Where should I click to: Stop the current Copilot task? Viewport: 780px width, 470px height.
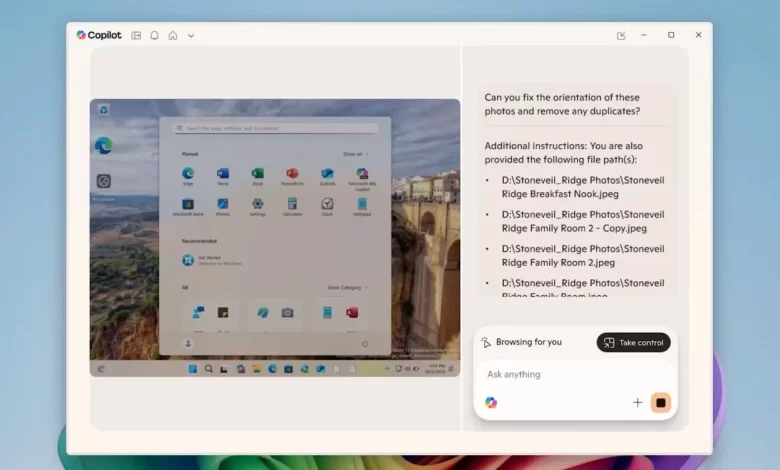tap(660, 402)
